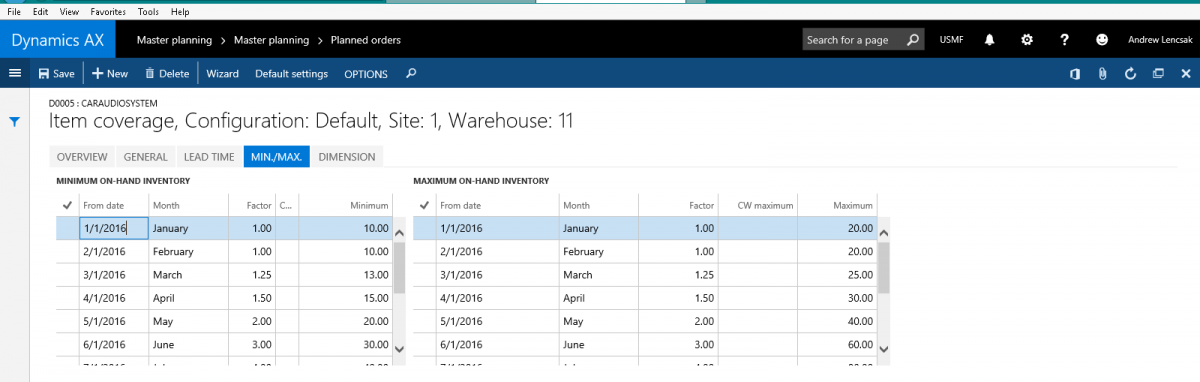Open Default settings
Image resolution: width=1200 pixels, height=382 pixels.
point(291,74)
